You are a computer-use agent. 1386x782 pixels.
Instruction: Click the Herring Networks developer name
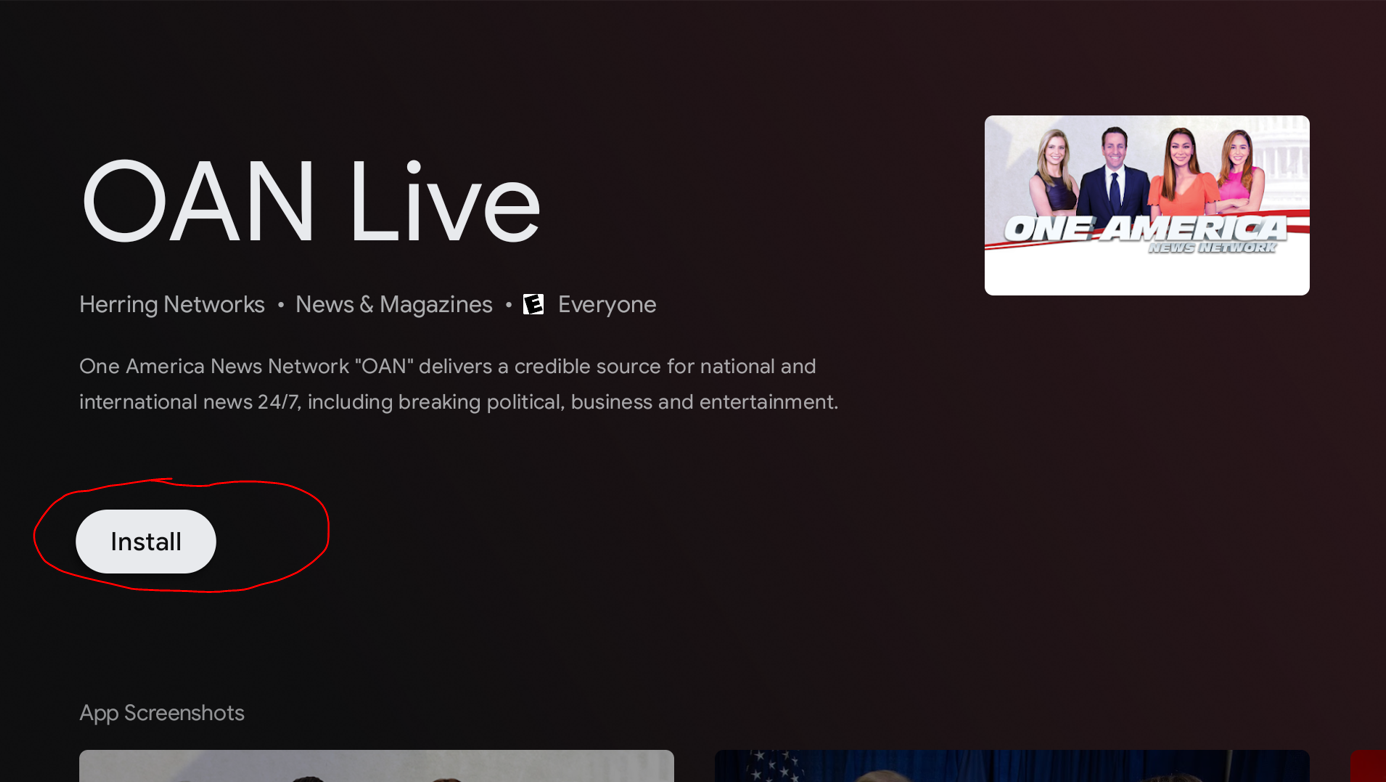point(172,304)
